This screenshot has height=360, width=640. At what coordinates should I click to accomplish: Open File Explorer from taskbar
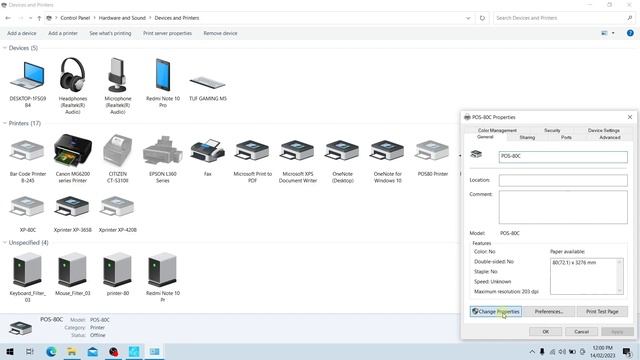point(72,351)
